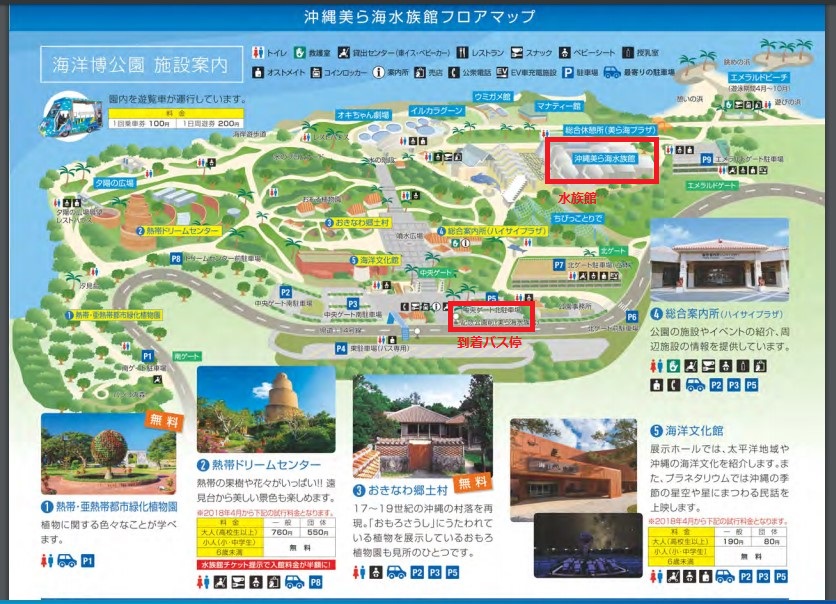Select the P6 marker near 北ゲート前駐車場

point(632,316)
